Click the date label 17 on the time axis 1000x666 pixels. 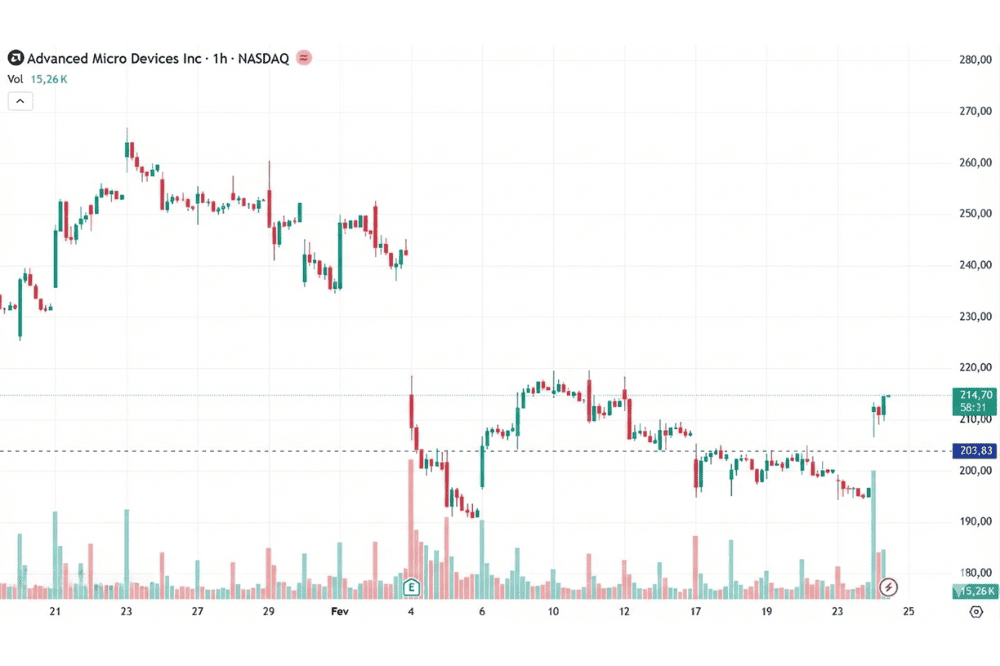(696, 611)
